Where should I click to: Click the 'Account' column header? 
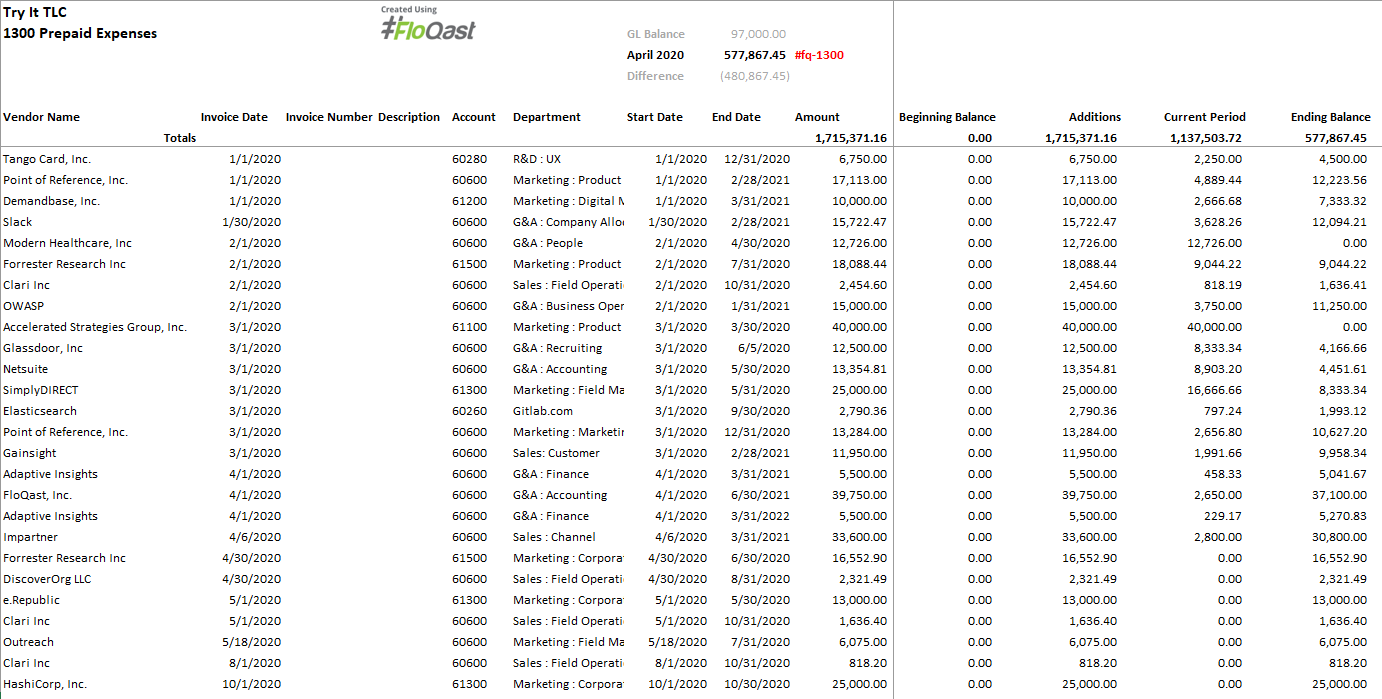point(474,117)
